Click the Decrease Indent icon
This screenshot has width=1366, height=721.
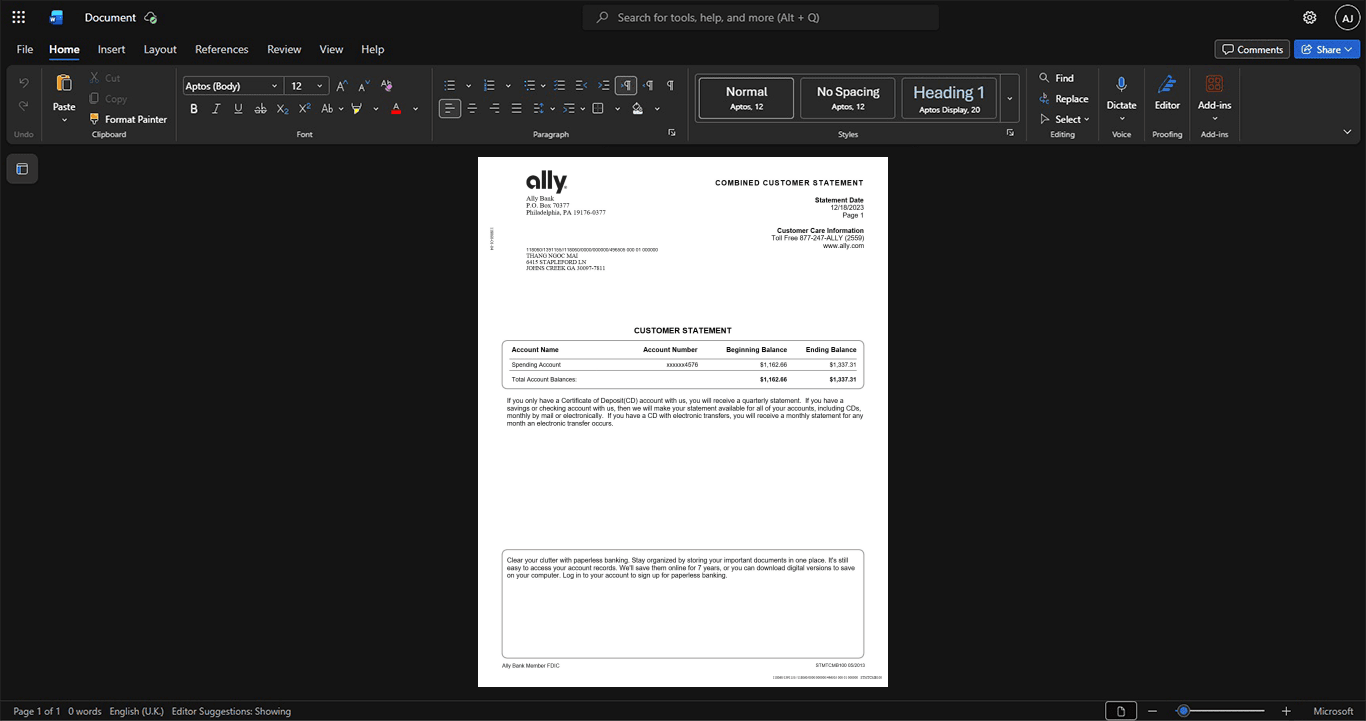pos(582,86)
